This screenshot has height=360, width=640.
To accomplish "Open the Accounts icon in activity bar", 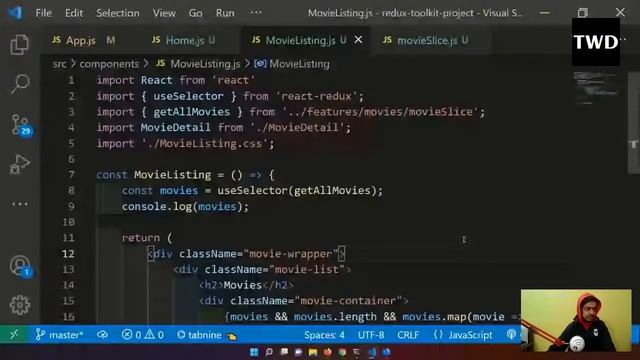I will pos(20,266).
